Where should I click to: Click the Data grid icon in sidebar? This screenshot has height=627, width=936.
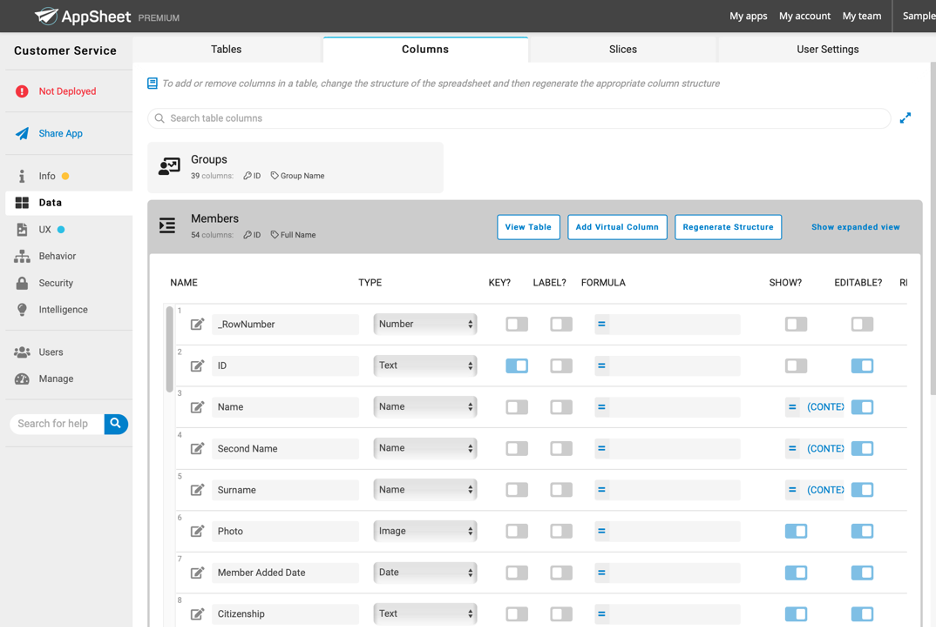point(22,203)
